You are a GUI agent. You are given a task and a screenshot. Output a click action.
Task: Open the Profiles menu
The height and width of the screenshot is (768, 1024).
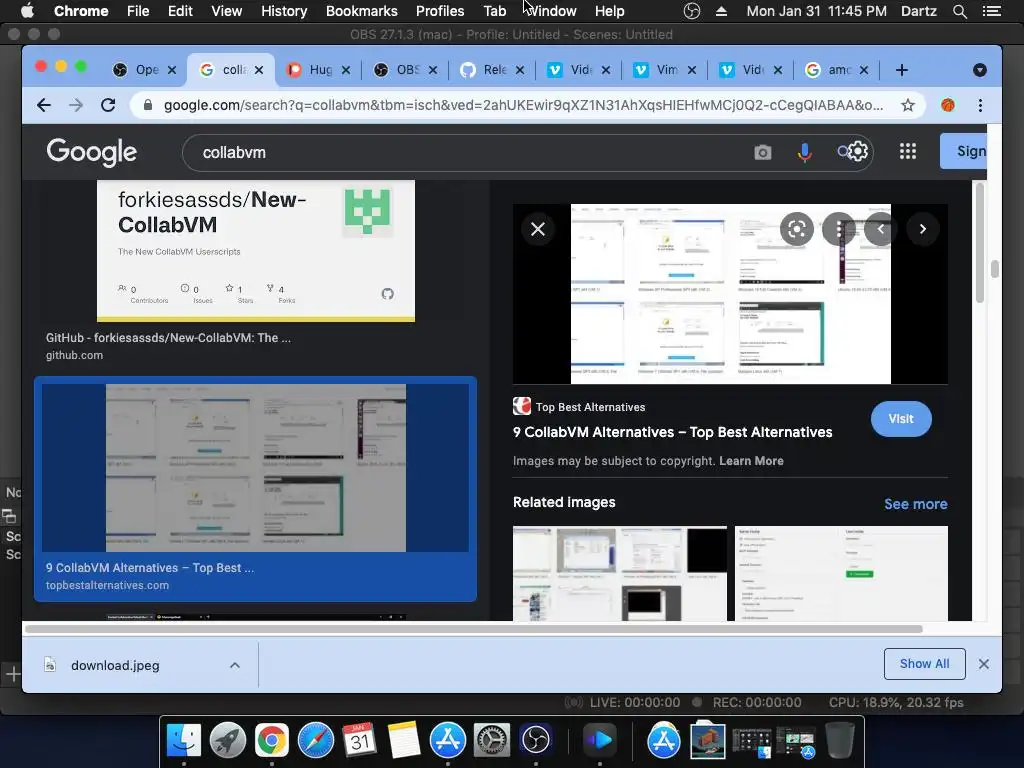440,11
